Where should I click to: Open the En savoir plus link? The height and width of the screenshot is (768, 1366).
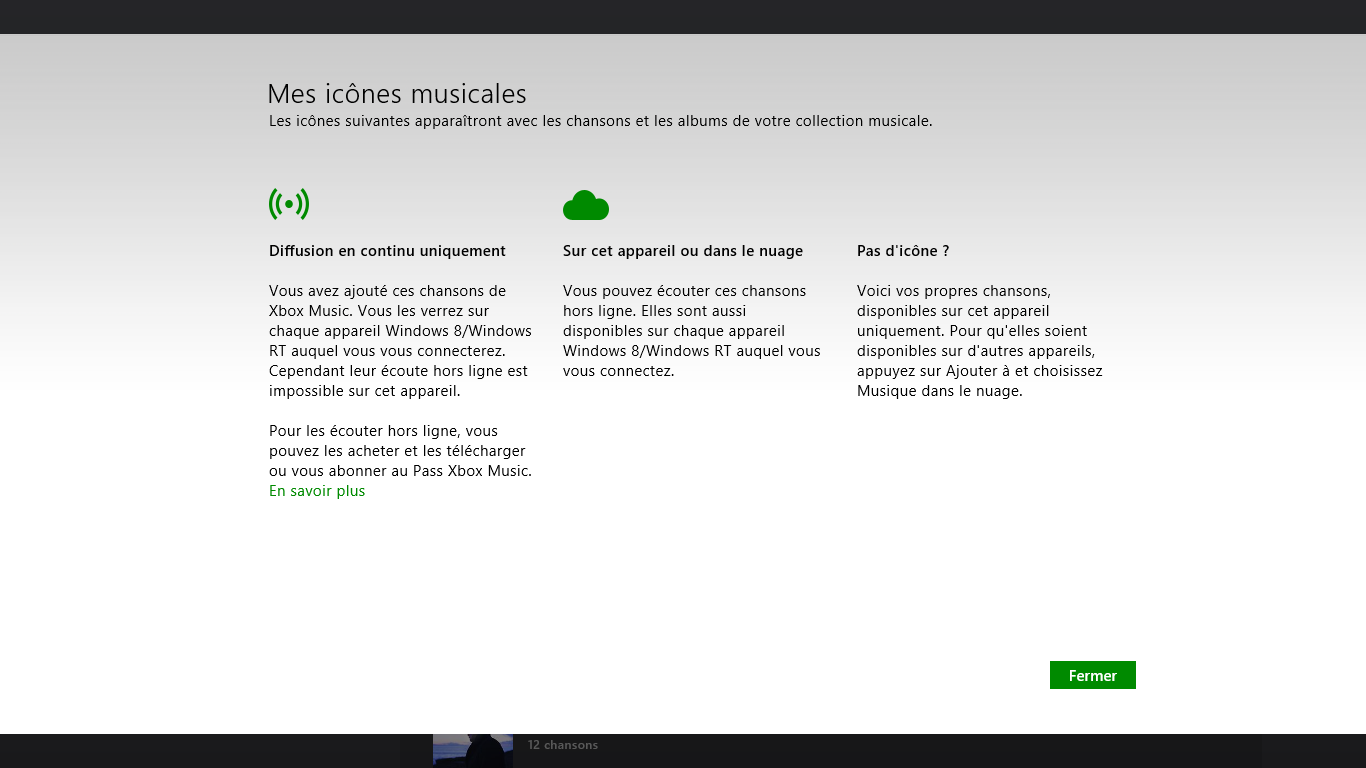click(317, 491)
